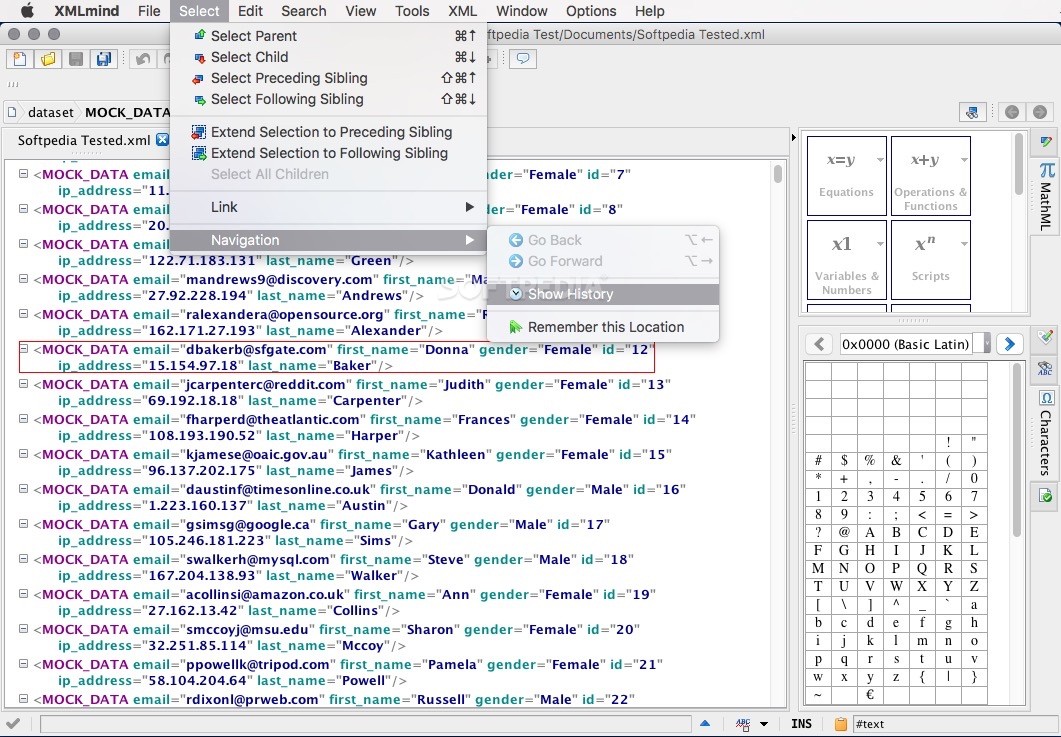Click the spell check ABC status bar icon
1061x737 pixels.
(x=743, y=724)
